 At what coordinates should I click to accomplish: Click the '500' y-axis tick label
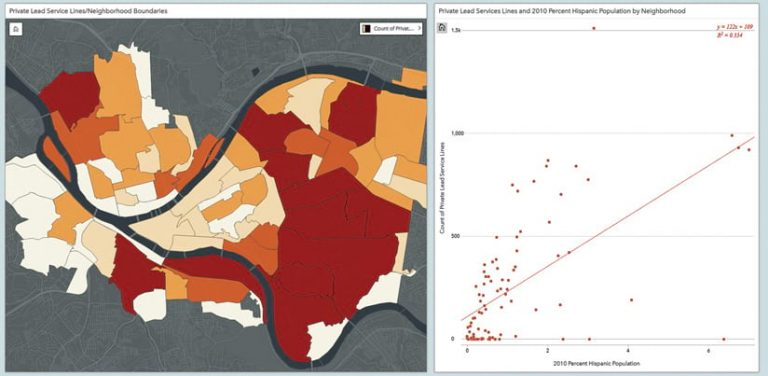[456, 236]
